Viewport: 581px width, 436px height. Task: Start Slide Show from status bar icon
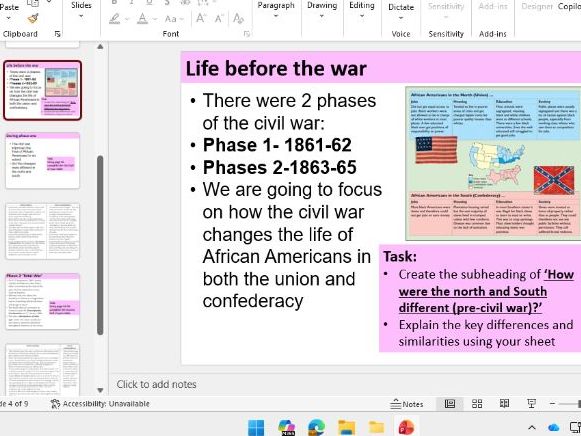pyautogui.click(x=531, y=404)
